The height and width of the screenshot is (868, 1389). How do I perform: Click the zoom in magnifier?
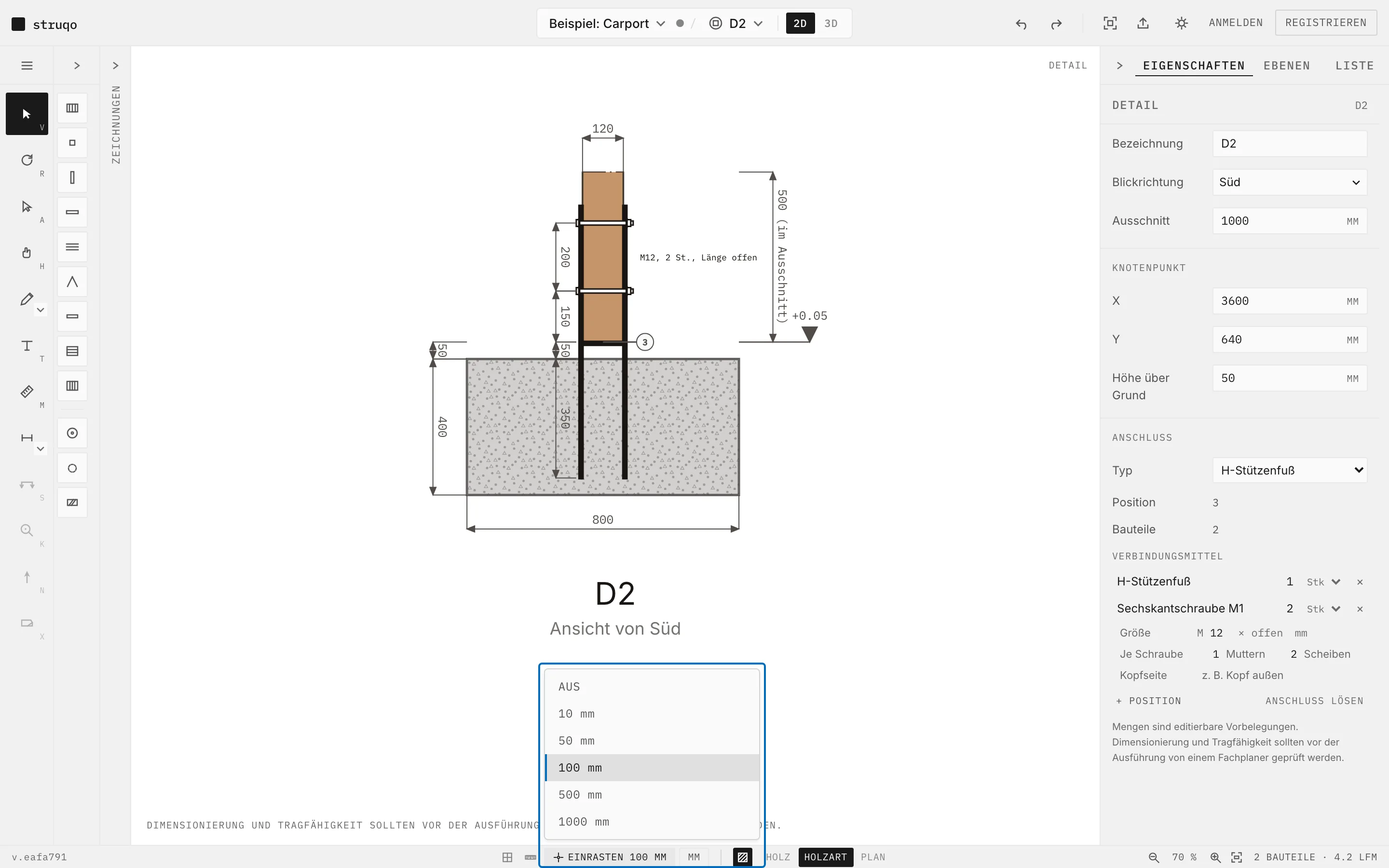click(1215, 857)
